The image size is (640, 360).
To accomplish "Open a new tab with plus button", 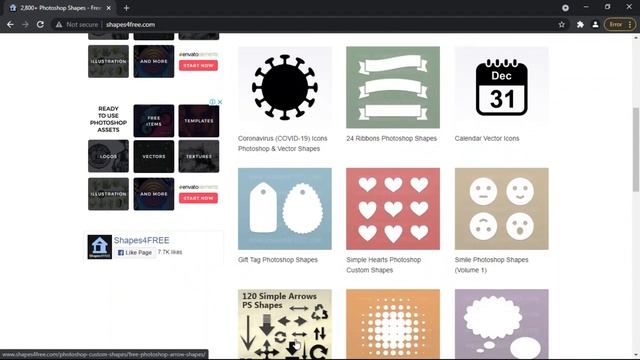I will 127,8.
